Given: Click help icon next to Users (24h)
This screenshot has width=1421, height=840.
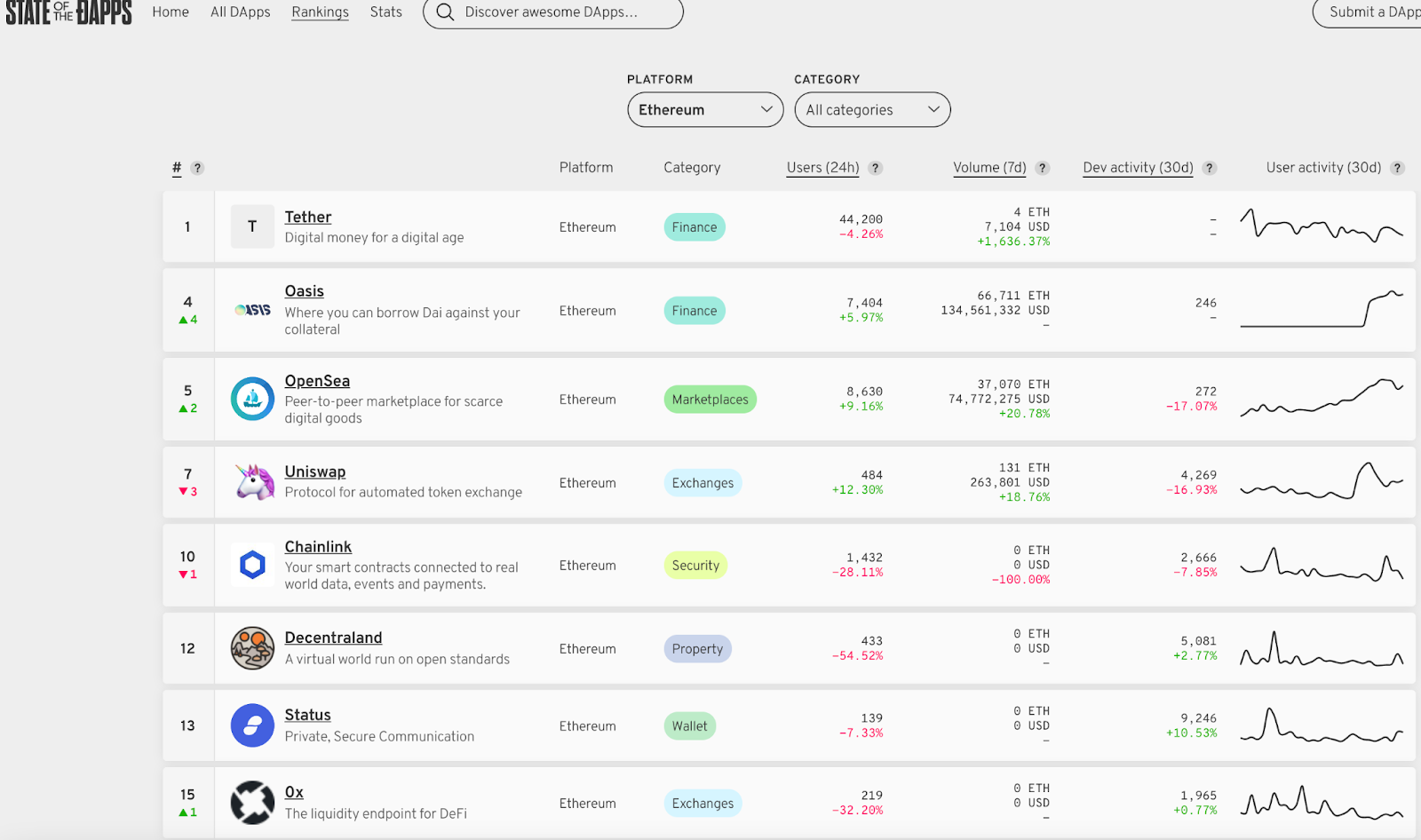Looking at the screenshot, I should point(876,168).
